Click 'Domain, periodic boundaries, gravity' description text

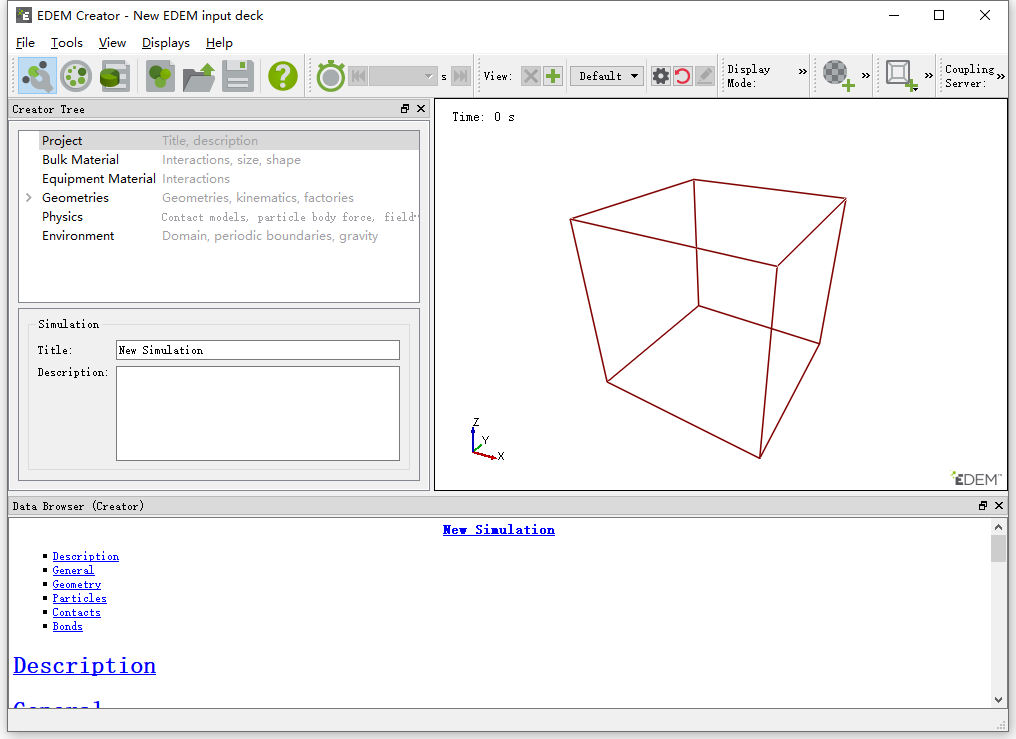click(270, 236)
